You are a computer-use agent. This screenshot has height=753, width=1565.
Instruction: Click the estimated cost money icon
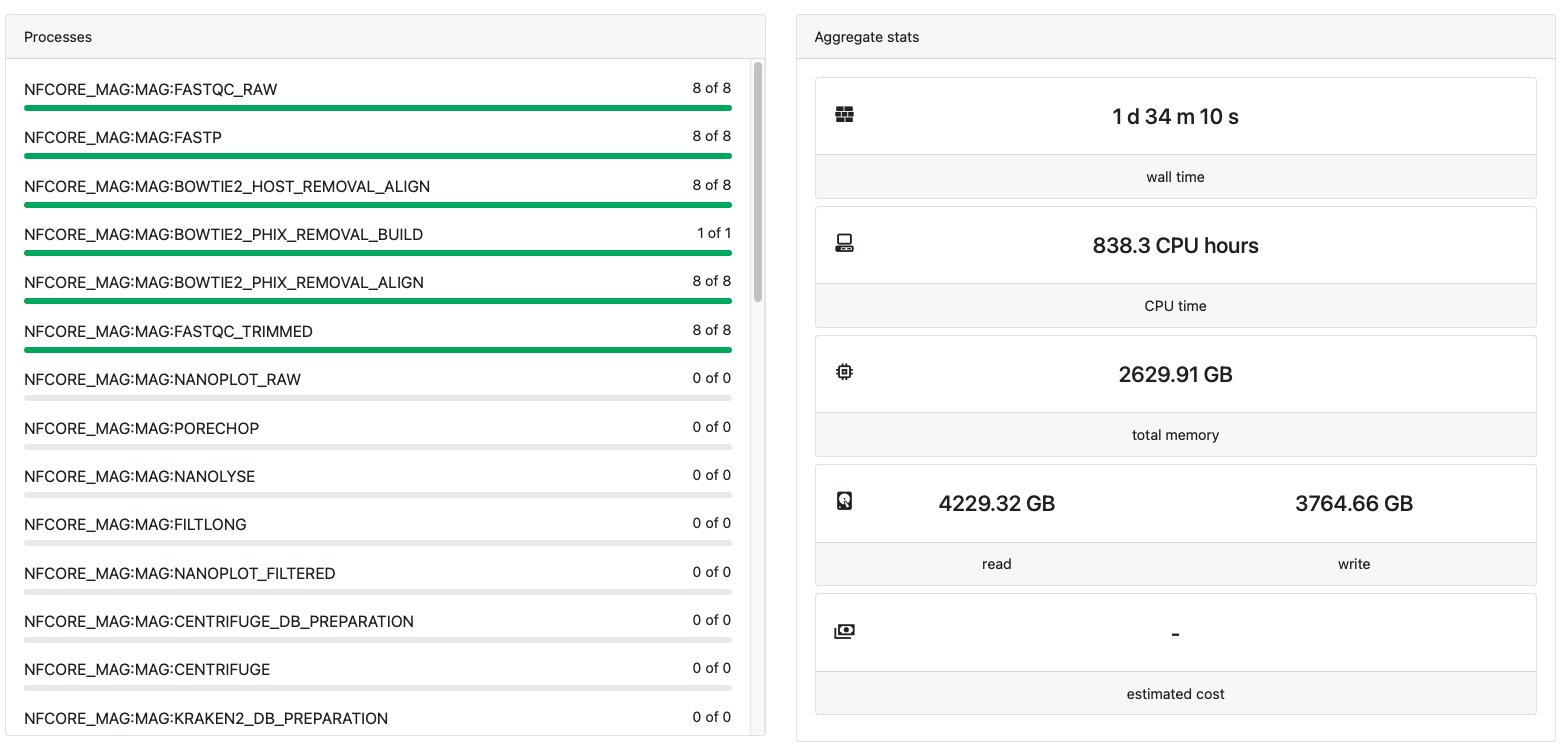coord(845,631)
